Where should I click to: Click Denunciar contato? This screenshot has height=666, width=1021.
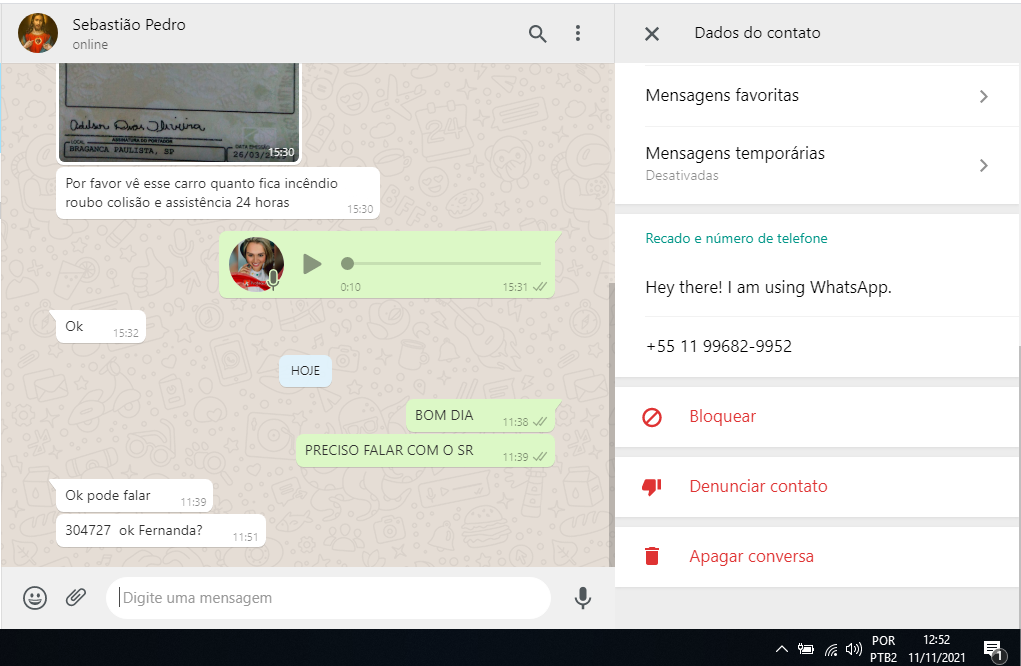click(x=757, y=487)
